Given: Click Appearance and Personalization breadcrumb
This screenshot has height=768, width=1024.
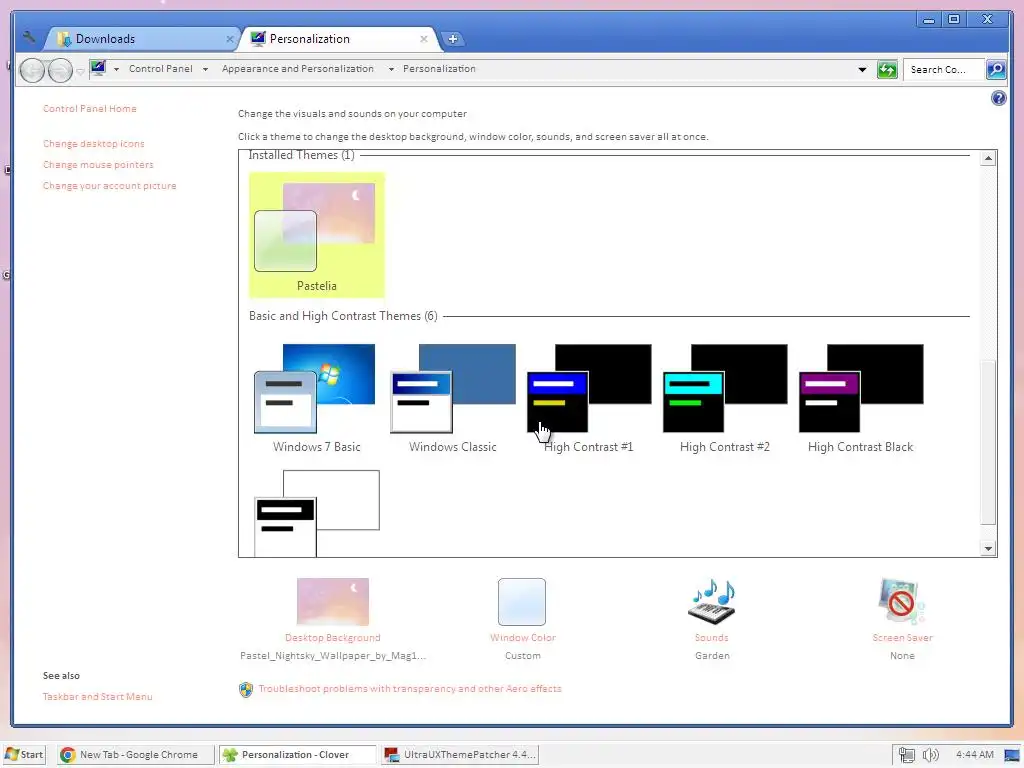Looking at the screenshot, I should point(298,69).
